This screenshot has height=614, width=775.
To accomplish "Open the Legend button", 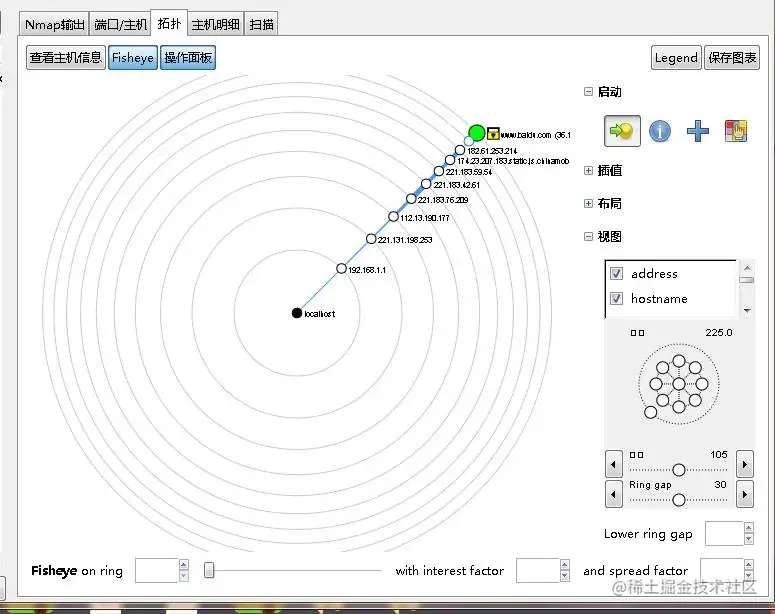I will point(676,58).
